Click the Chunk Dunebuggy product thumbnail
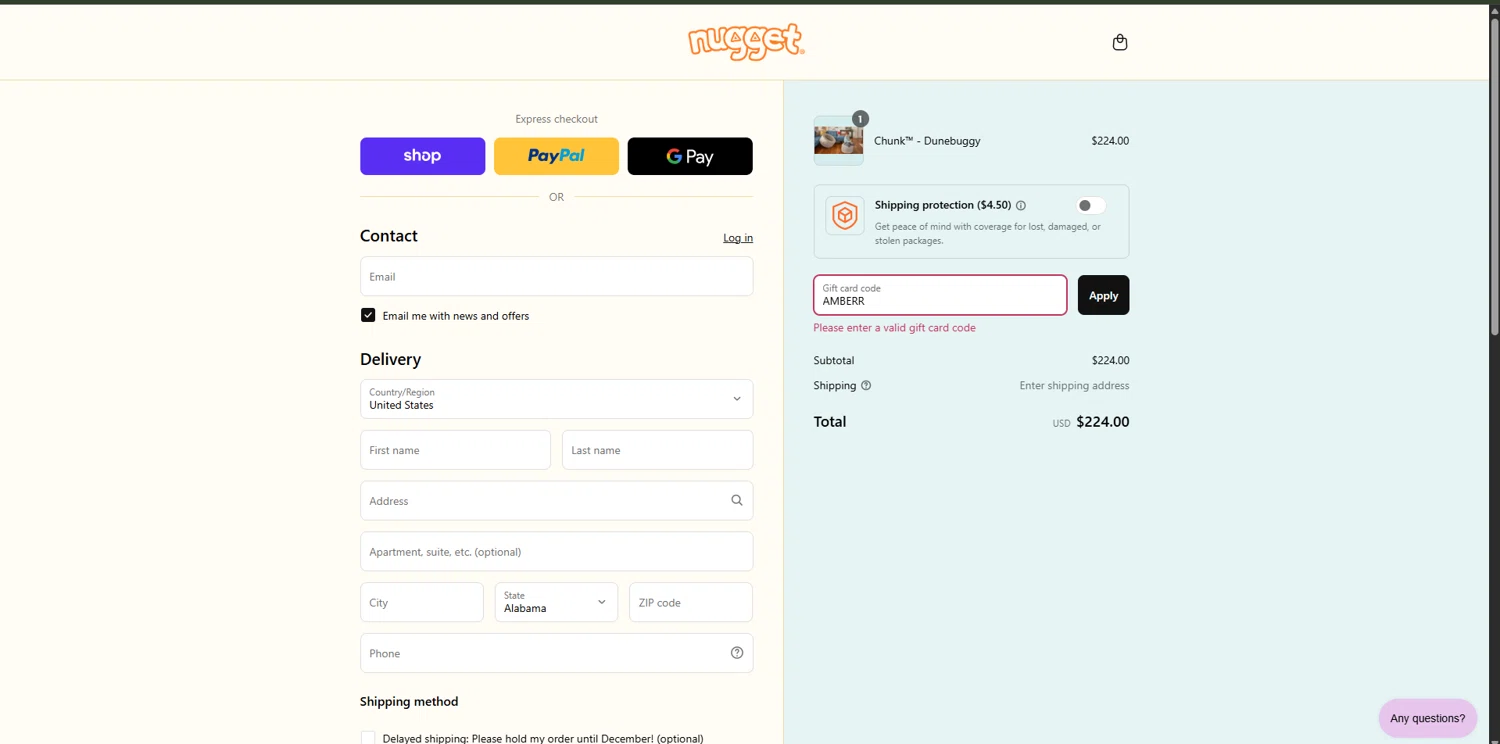1500x744 pixels. (838, 140)
